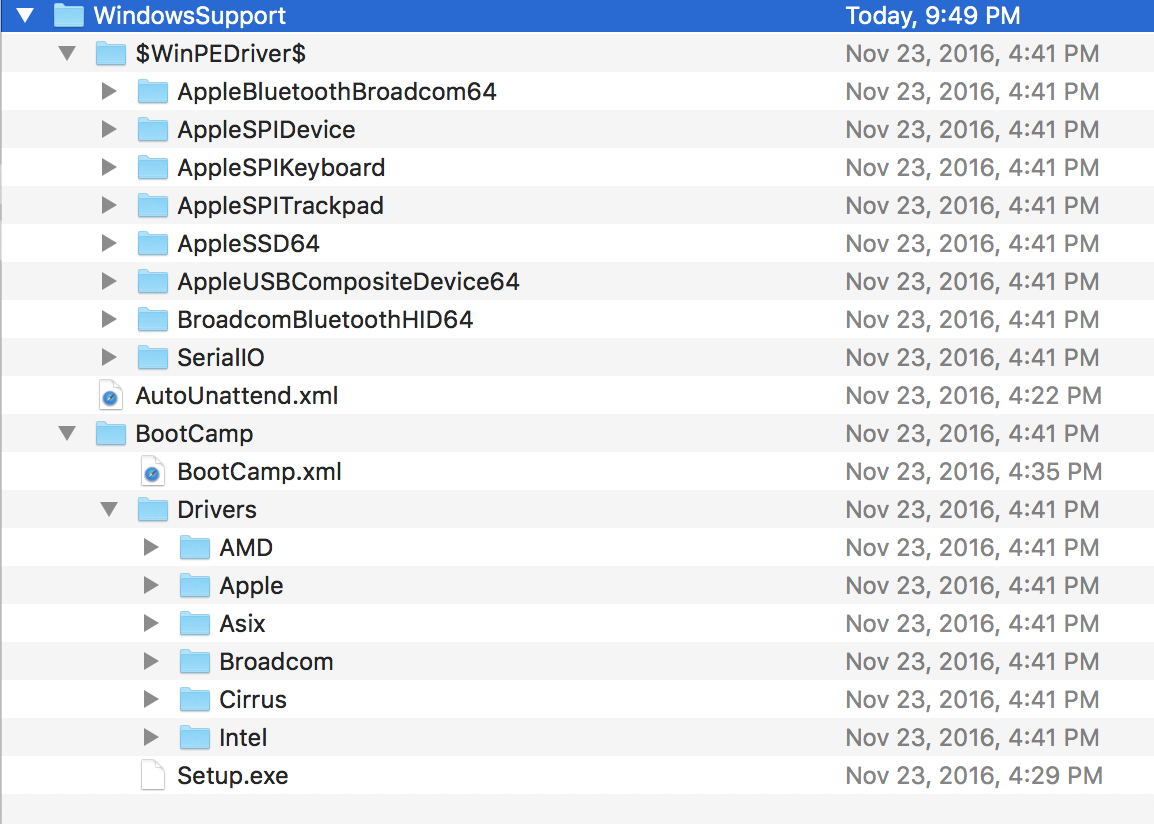Click the Cirrus folder icon
The image size is (1154, 824).
point(195,700)
